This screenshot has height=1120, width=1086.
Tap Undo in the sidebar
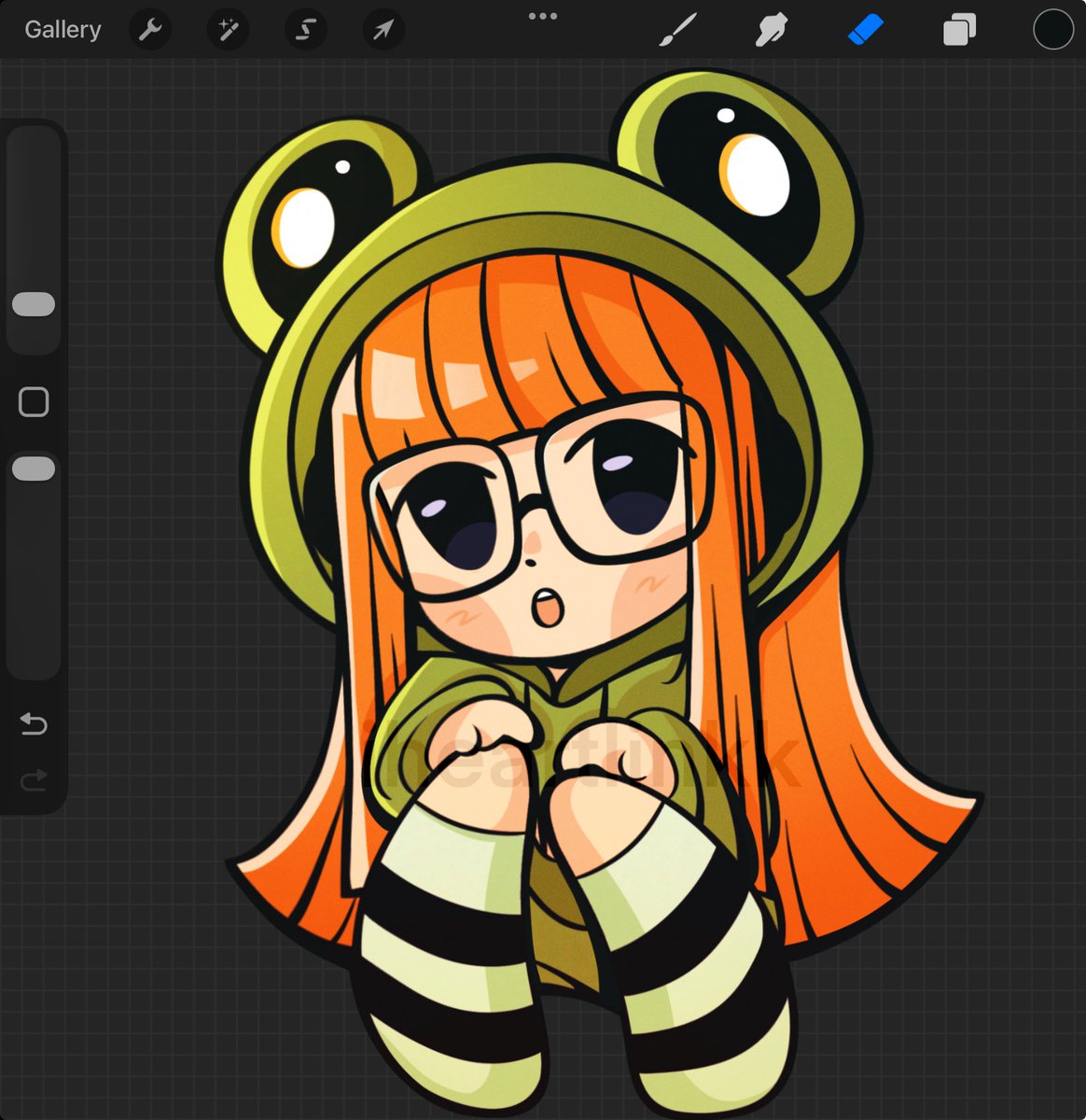pos(34,724)
